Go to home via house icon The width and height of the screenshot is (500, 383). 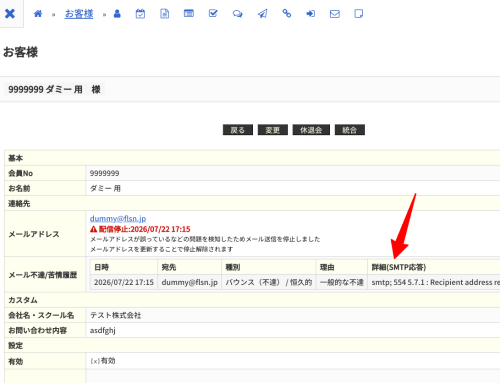click(38, 14)
